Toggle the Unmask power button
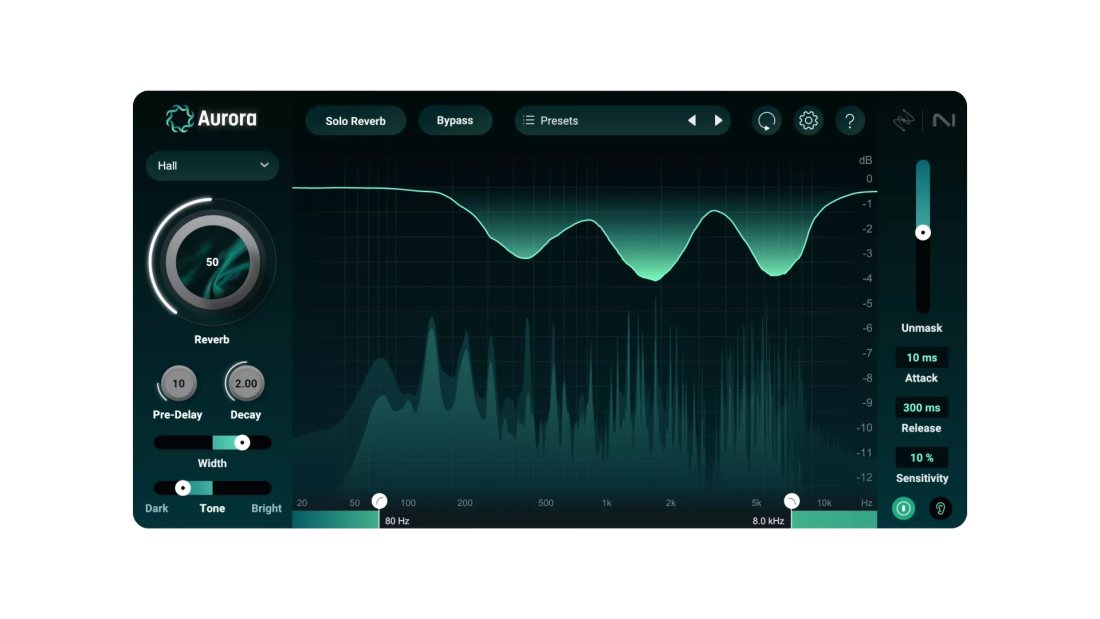Image resolution: width=1100 pixels, height=619 pixels. click(903, 508)
